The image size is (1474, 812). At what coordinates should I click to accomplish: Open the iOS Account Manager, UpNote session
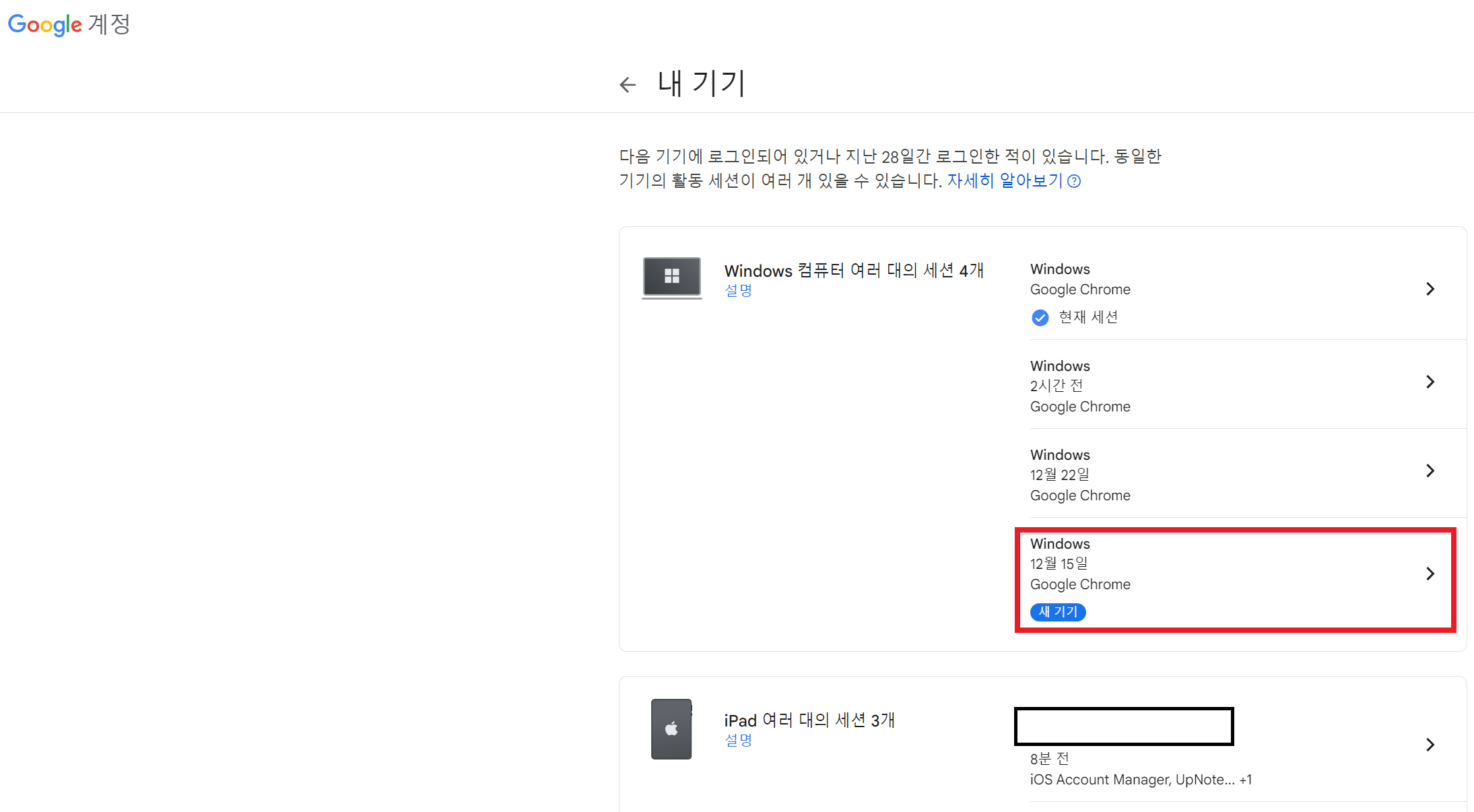tap(1140, 779)
